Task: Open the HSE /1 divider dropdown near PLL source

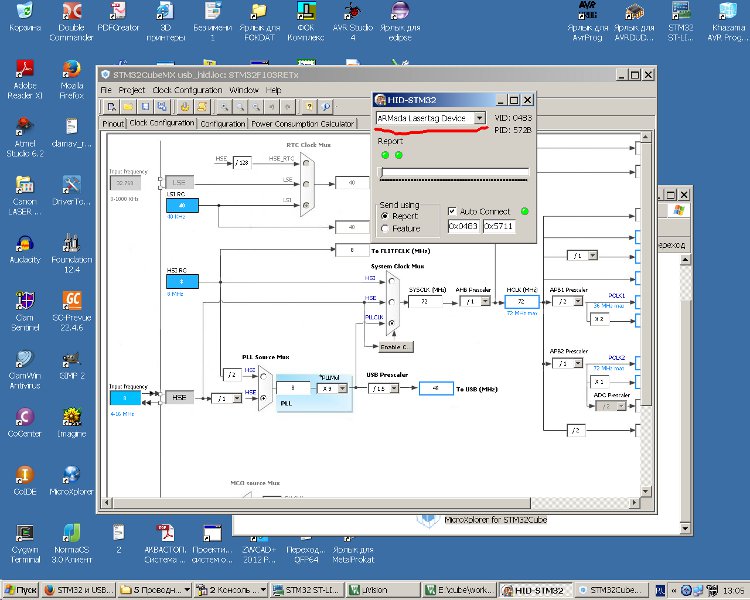Action: 237,398
